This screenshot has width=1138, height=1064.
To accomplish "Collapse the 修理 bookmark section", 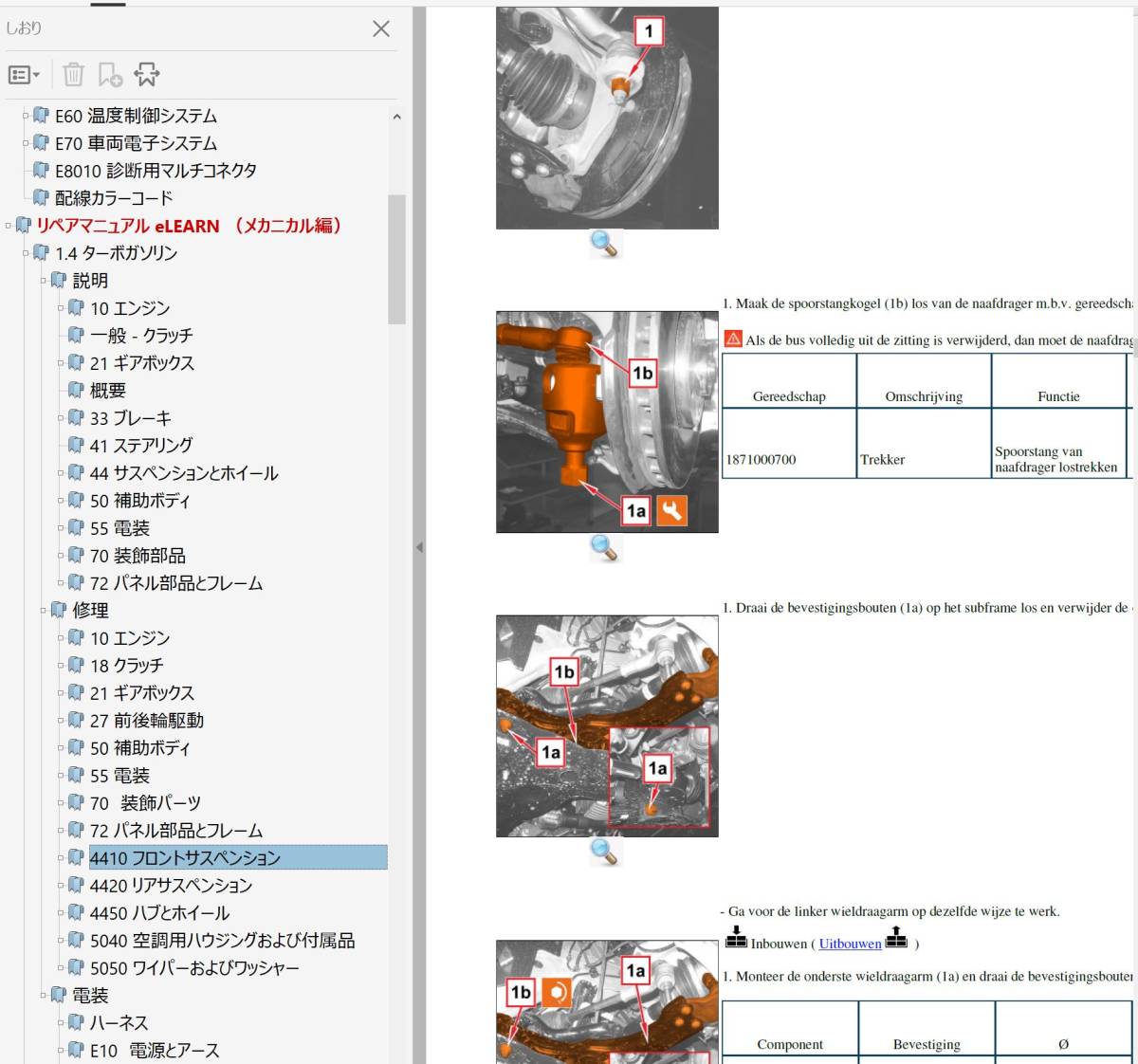I will click(x=45, y=610).
